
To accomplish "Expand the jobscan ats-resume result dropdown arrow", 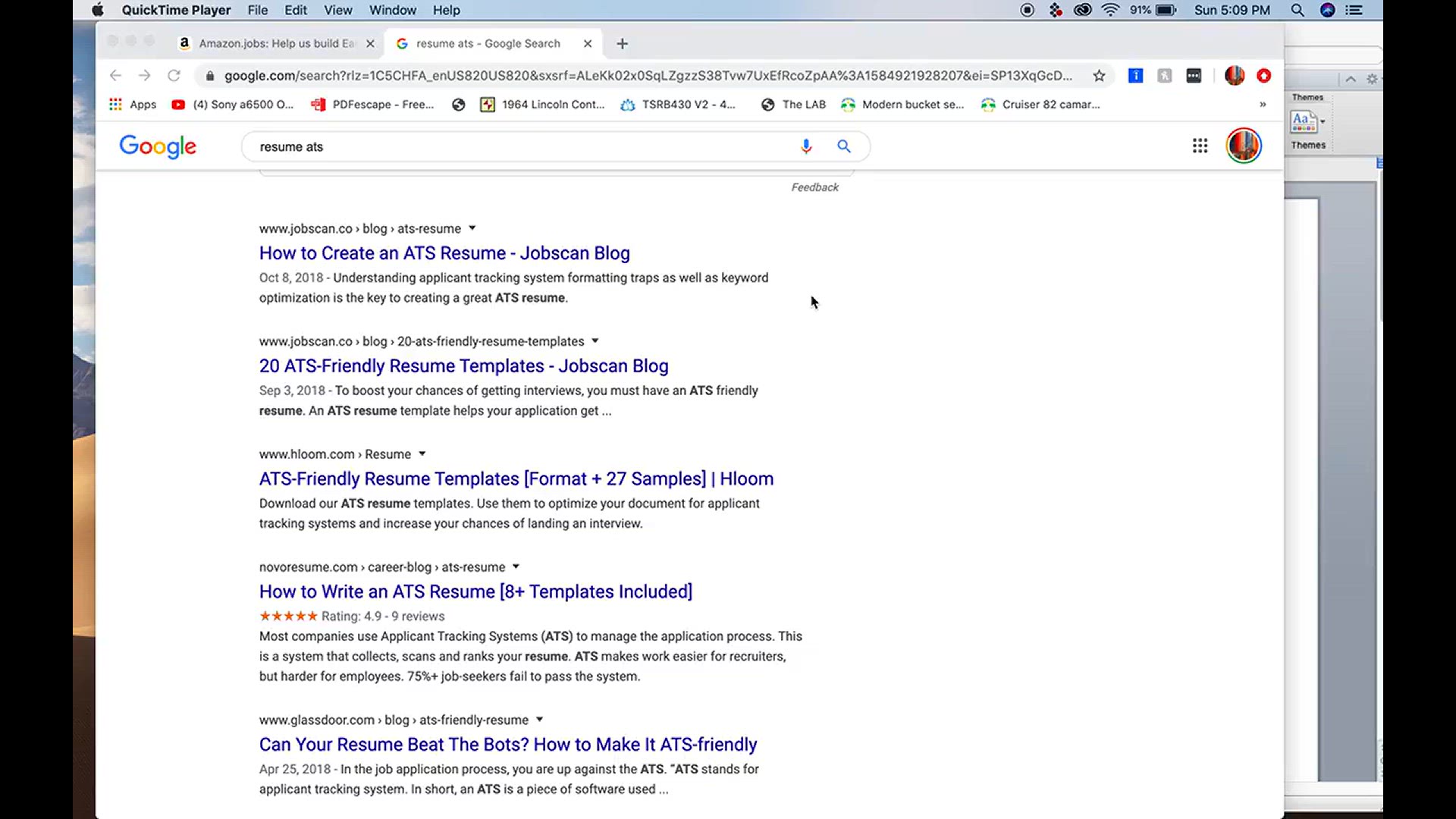I will pos(472,228).
